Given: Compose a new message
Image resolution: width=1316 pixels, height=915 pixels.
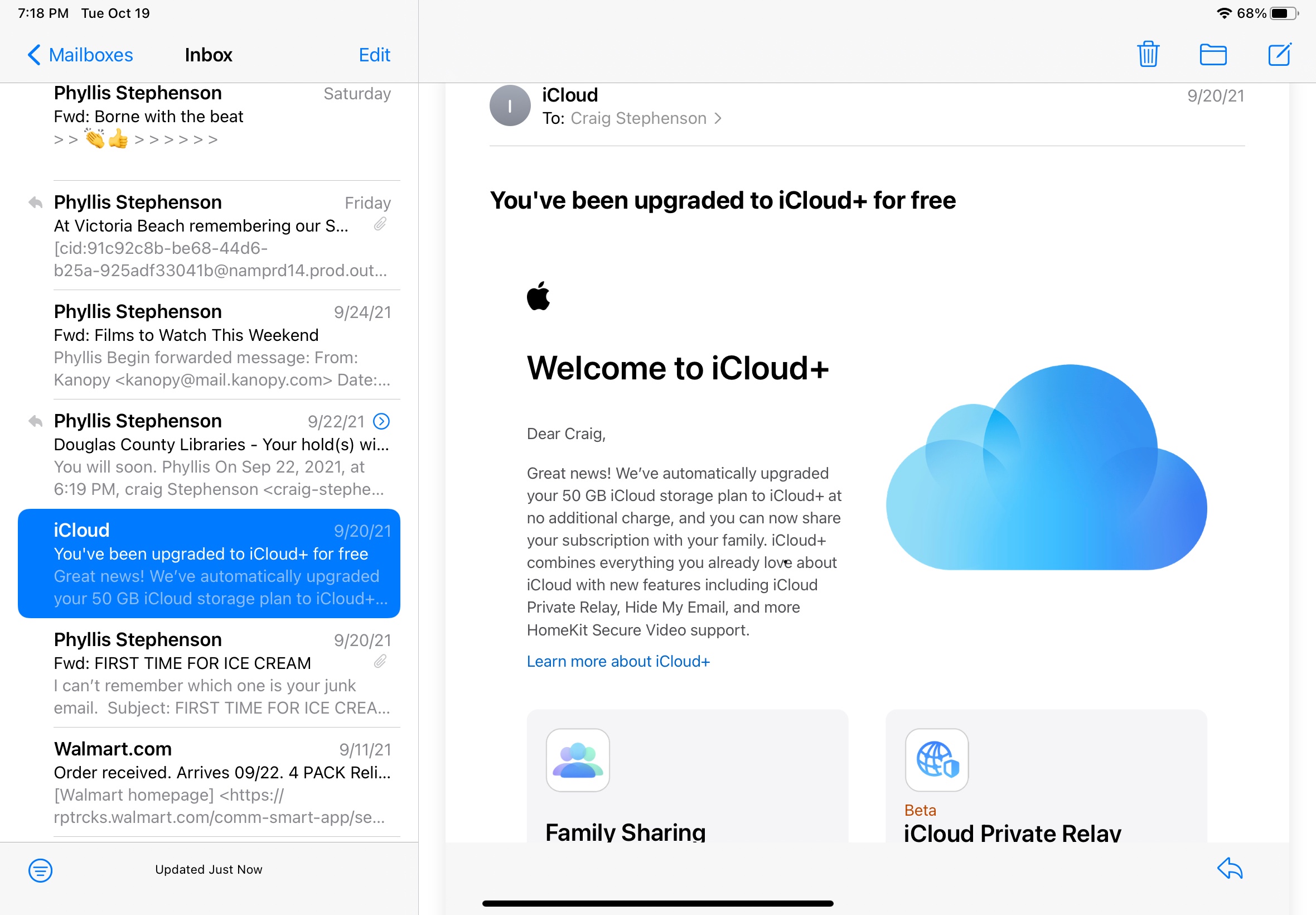Looking at the screenshot, I should (x=1279, y=55).
